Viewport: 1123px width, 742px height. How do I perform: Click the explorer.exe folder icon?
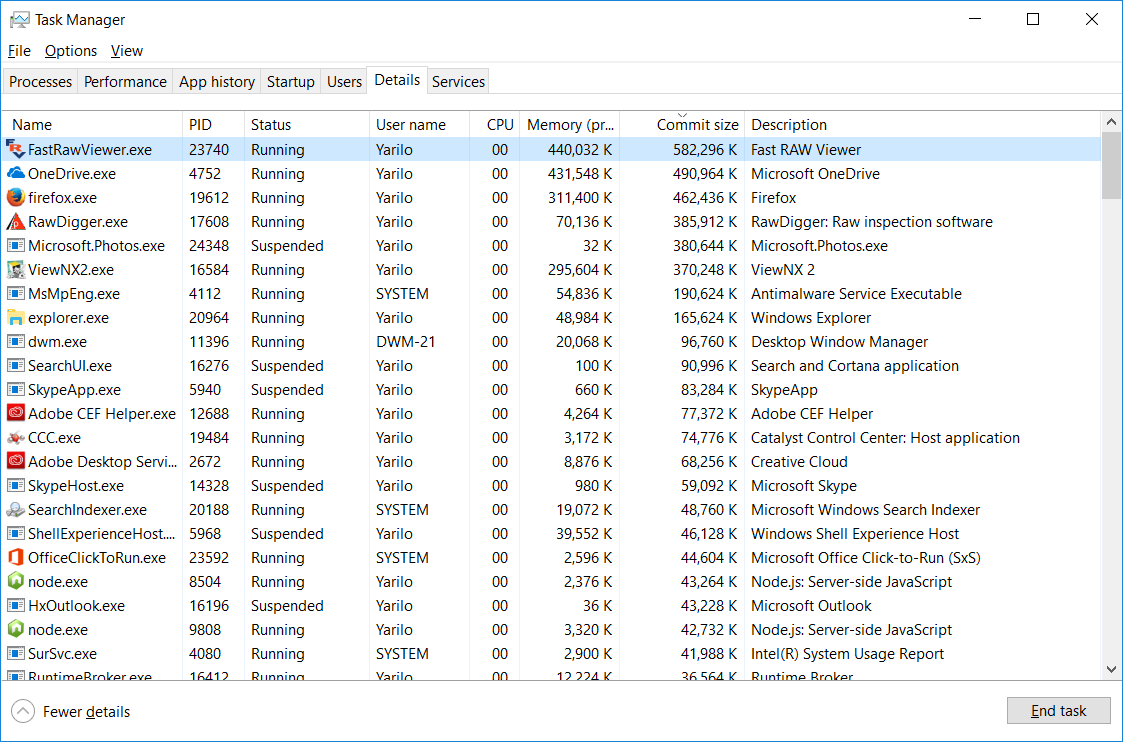point(16,318)
